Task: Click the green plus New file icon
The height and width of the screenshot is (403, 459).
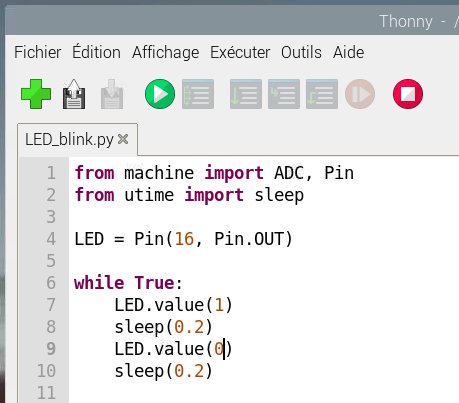Action: click(36, 94)
